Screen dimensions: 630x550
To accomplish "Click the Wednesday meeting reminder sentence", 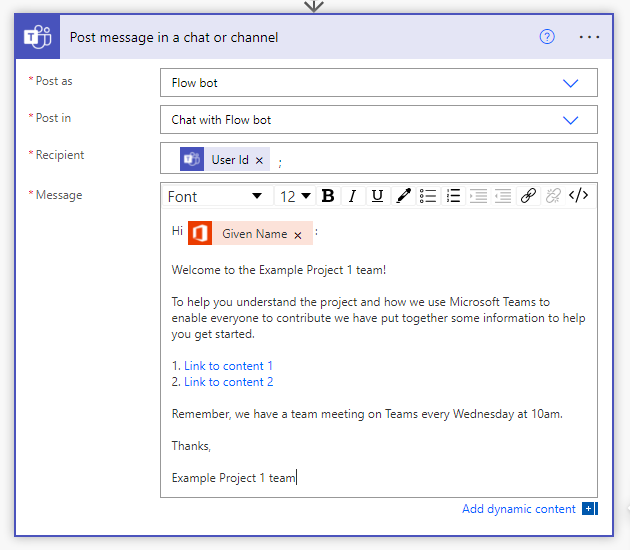I will (x=367, y=414).
